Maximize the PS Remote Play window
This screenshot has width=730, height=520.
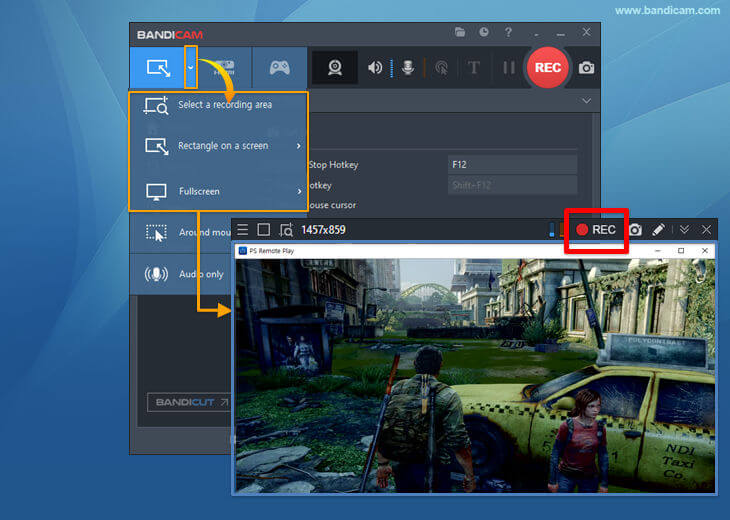[681, 251]
